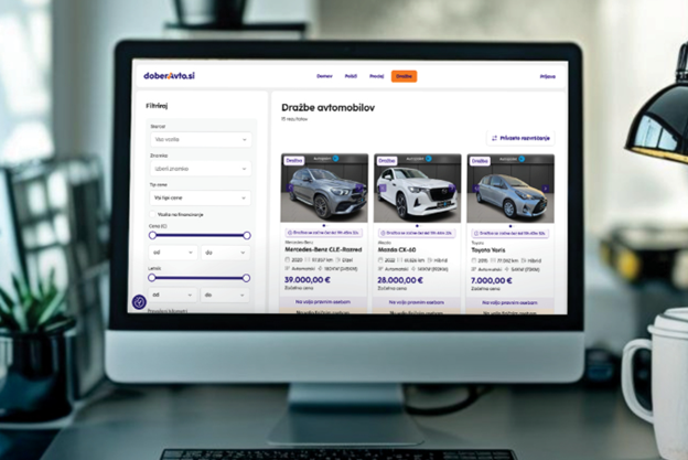688x460 pixels.
Task: Open the Vsa vozila dropdown
Action: coord(201,139)
